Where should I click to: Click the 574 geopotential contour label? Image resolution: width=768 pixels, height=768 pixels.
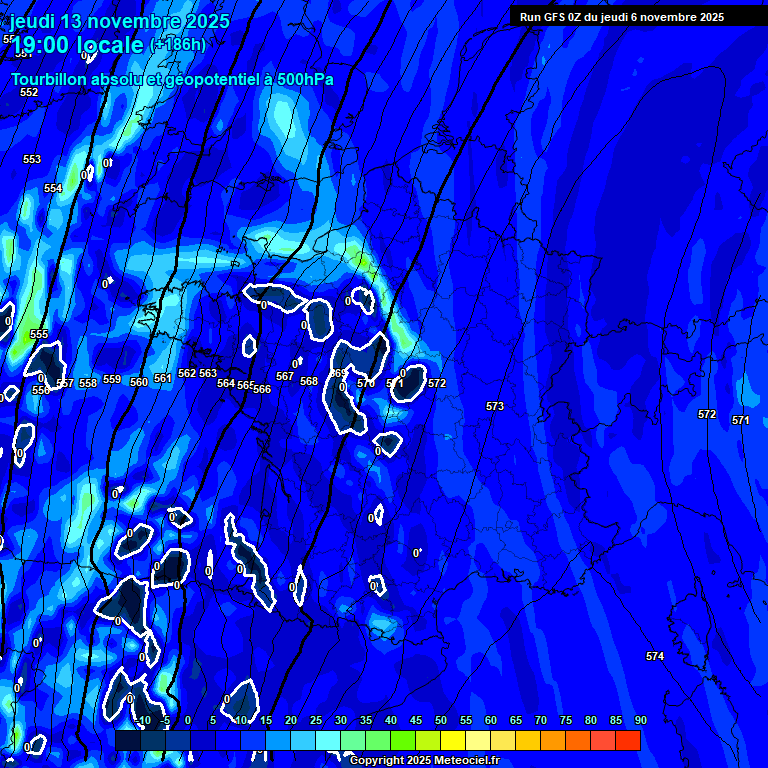coord(654,657)
